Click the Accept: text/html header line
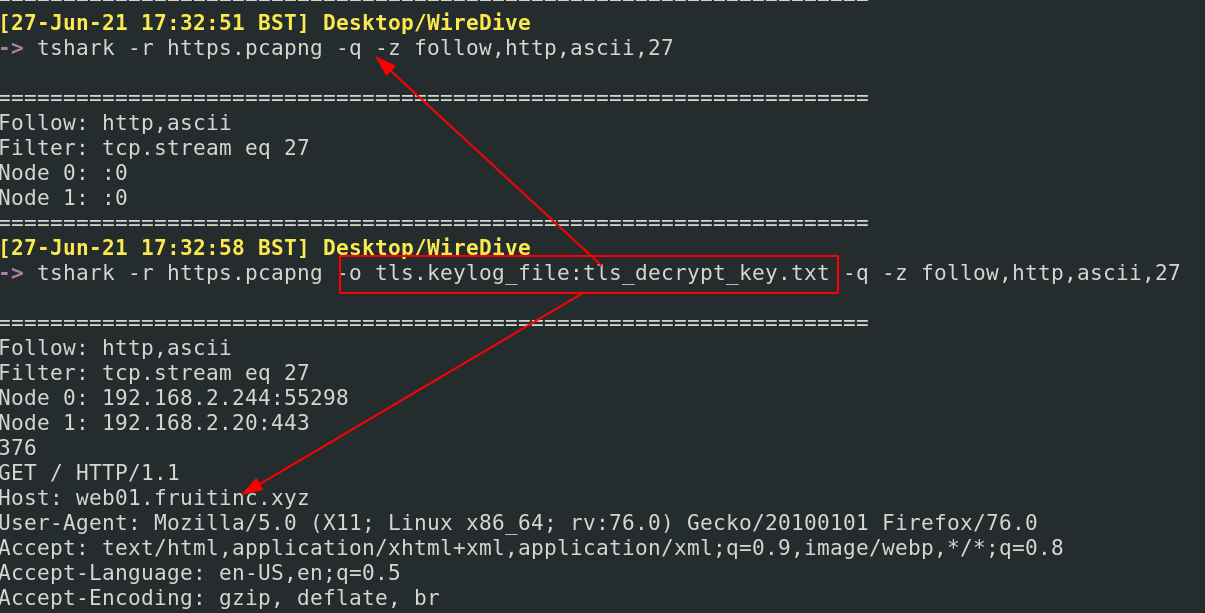Screen dimensions: 1205x613 click(531, 548)
